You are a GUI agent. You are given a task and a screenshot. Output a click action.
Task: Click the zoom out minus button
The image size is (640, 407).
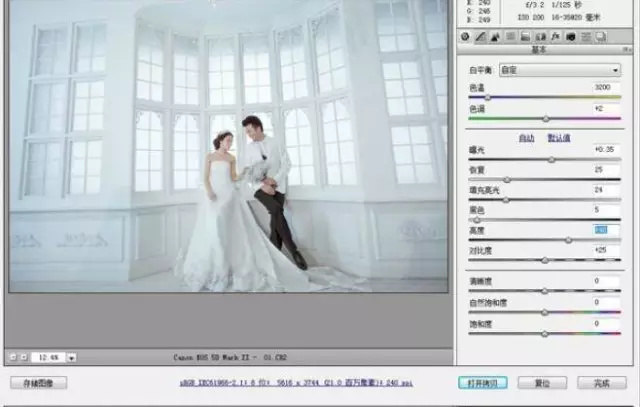13,357
